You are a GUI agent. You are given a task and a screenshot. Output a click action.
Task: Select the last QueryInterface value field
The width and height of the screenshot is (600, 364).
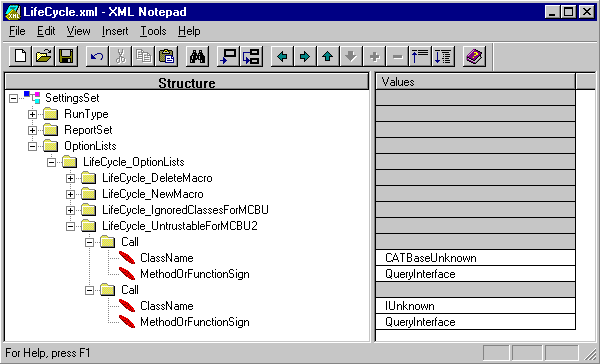pos(476,322)
